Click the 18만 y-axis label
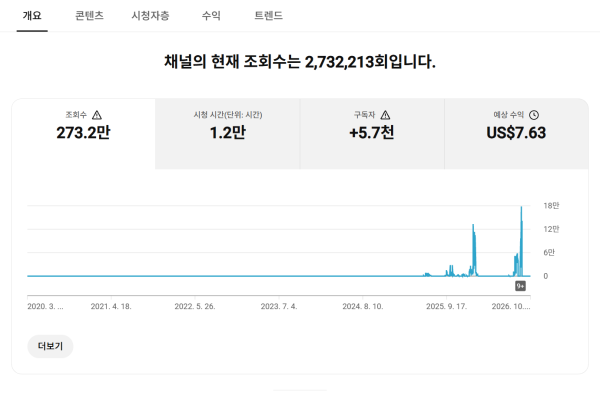 click(551, 206)
